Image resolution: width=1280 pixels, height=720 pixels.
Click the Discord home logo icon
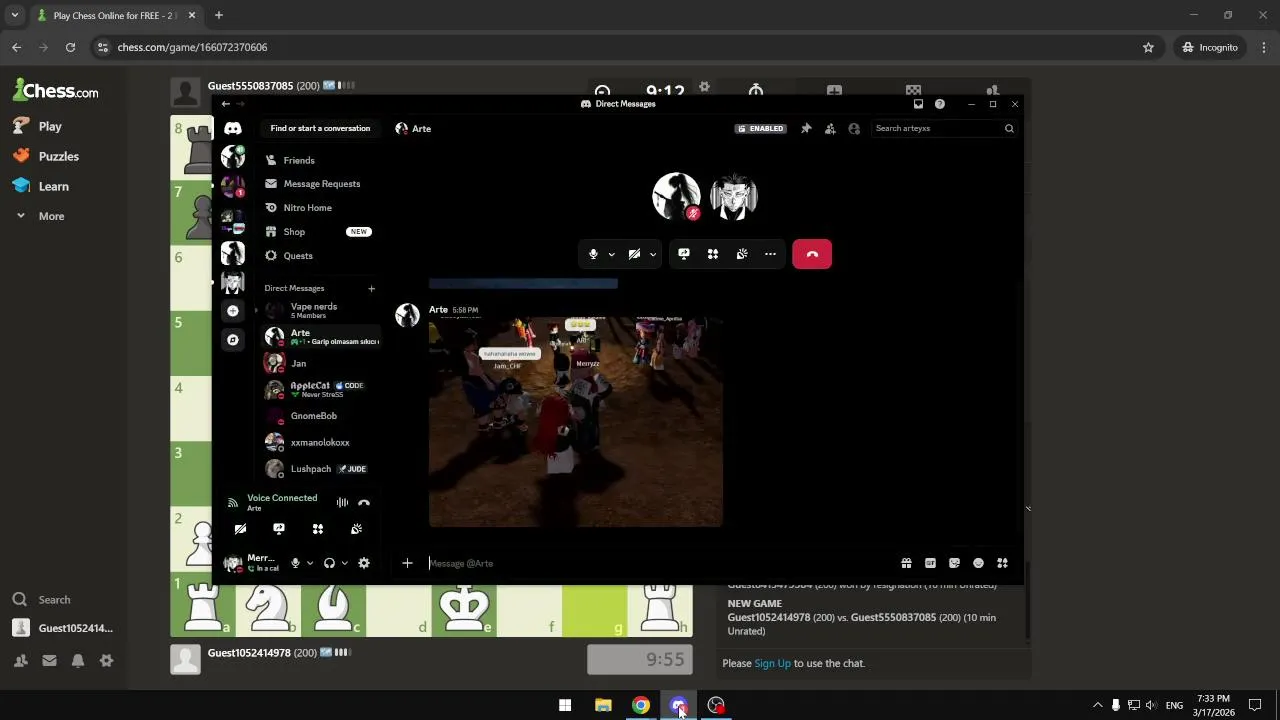(233, 128)
